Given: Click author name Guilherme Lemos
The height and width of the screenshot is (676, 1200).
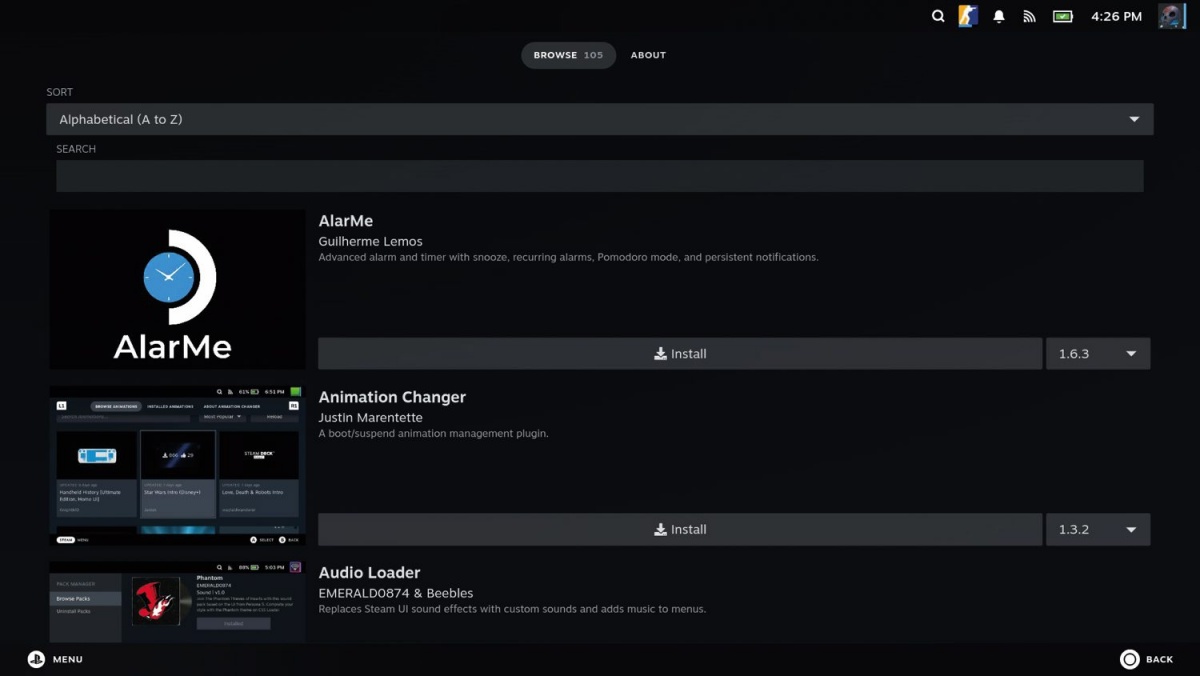Looking at the screenshot, I should (370, 241).
